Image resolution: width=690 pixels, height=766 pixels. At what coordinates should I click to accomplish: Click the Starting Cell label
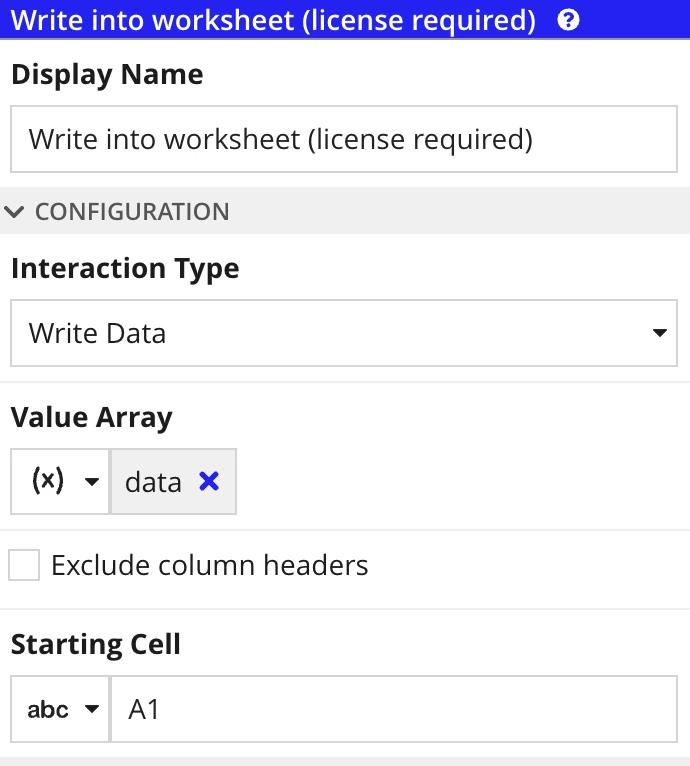[96, 644]
